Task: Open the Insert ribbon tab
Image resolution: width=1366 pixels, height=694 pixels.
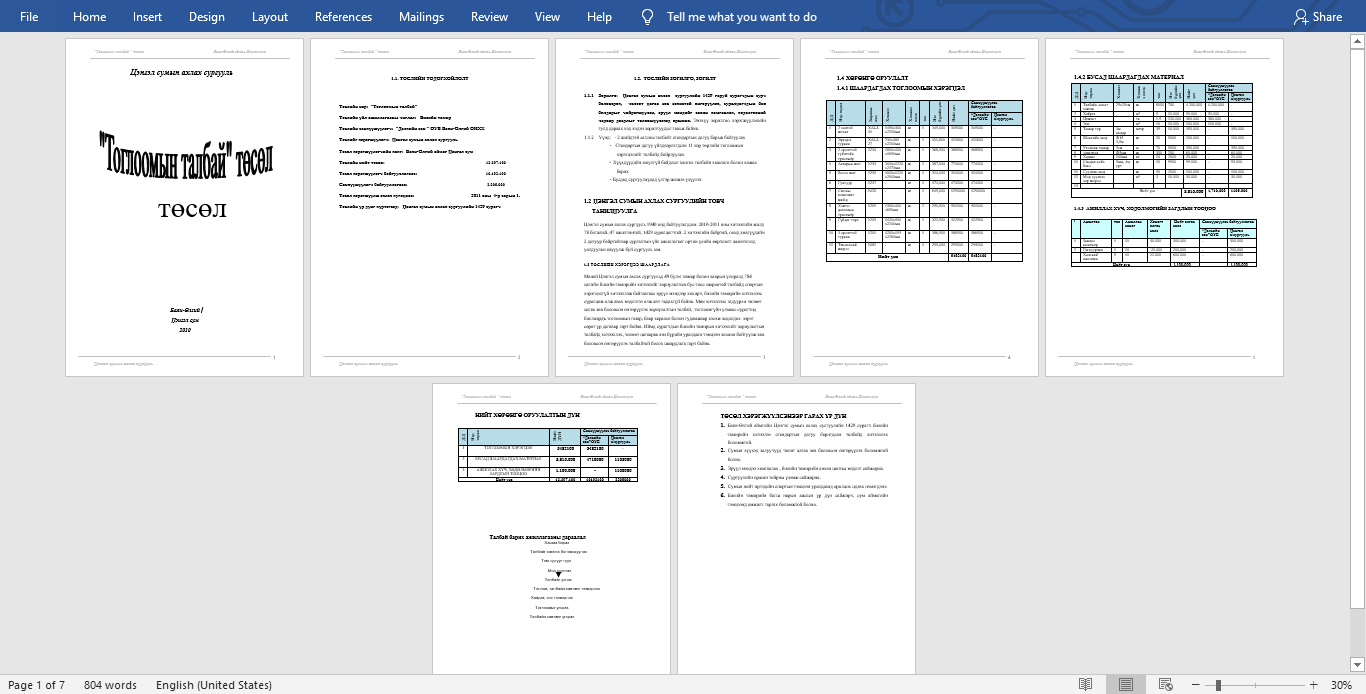Action: tap(147, 16)
